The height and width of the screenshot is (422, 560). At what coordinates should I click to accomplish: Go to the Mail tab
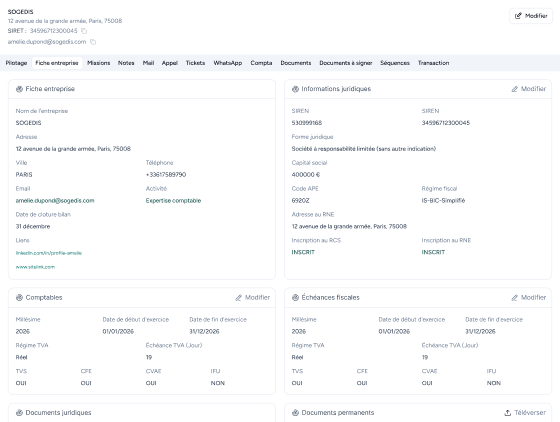148,63
